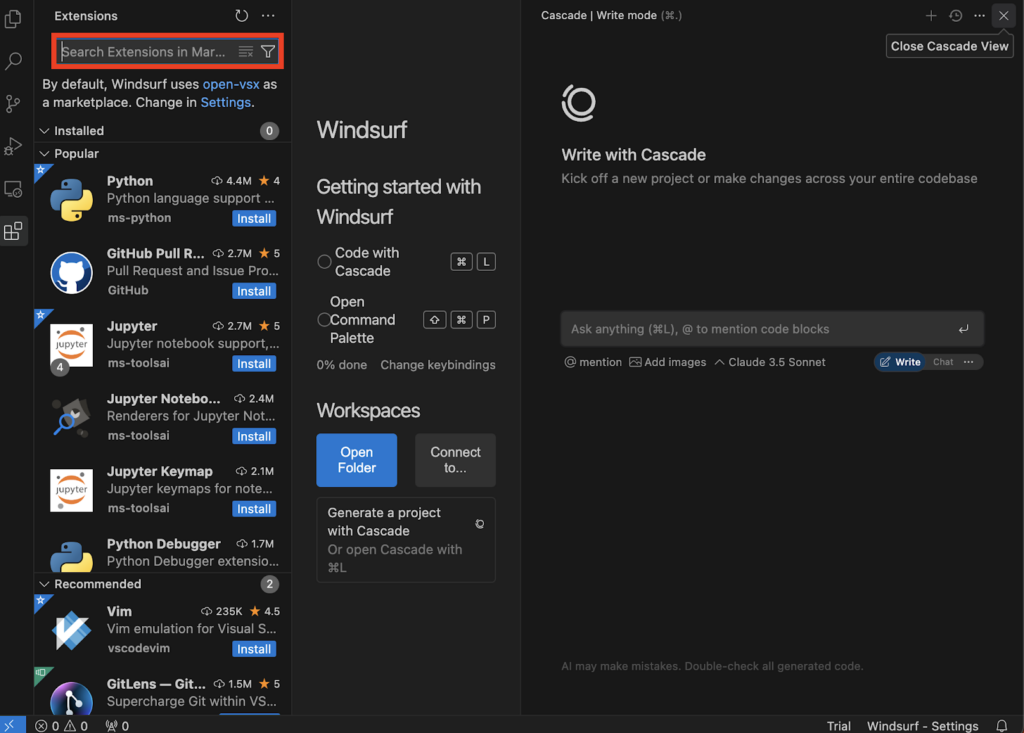Install the Vim extension
Screen dimensions: 1024x733
click(x=254, y=649)
